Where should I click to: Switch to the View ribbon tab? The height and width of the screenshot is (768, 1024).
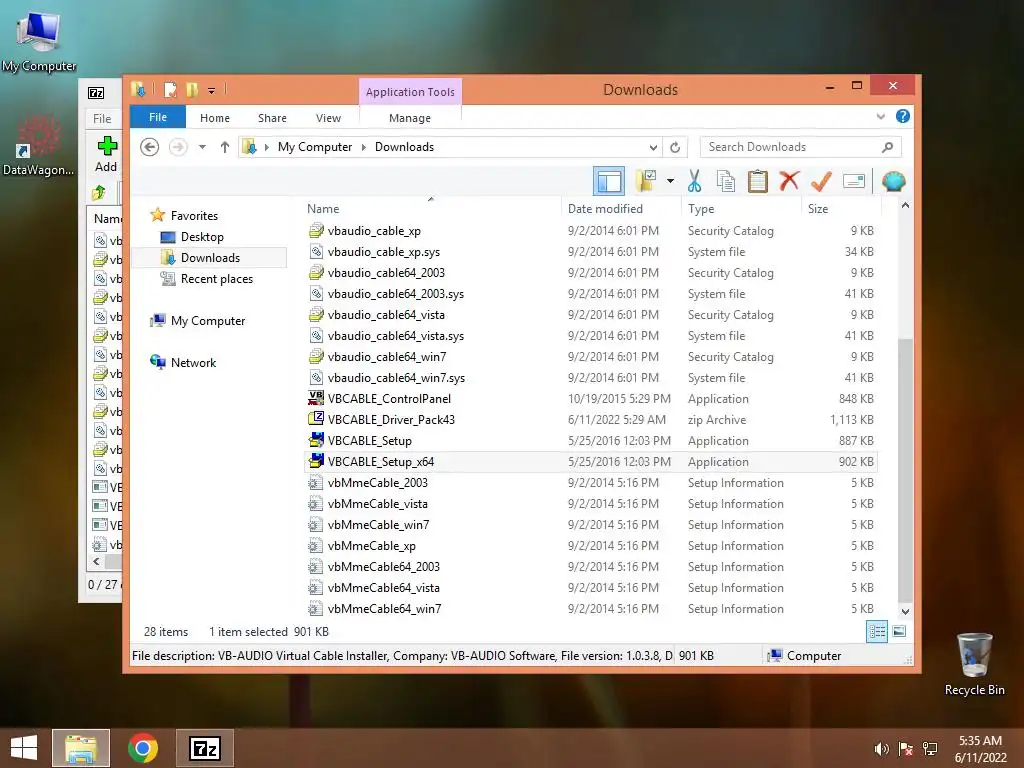(x=328, y=118)
